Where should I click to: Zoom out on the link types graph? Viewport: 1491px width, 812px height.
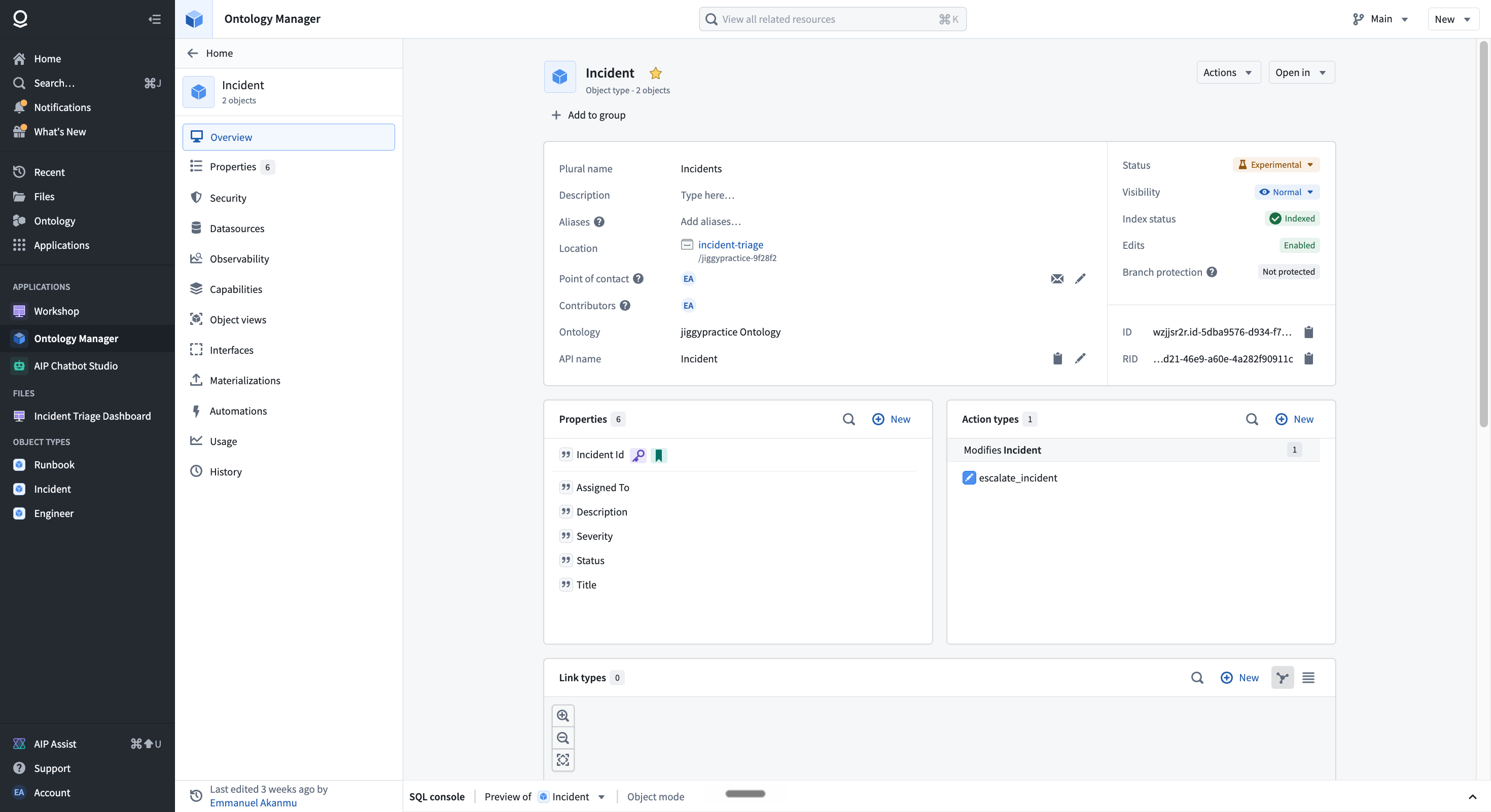pyautogui.click(x=562, y=738)
